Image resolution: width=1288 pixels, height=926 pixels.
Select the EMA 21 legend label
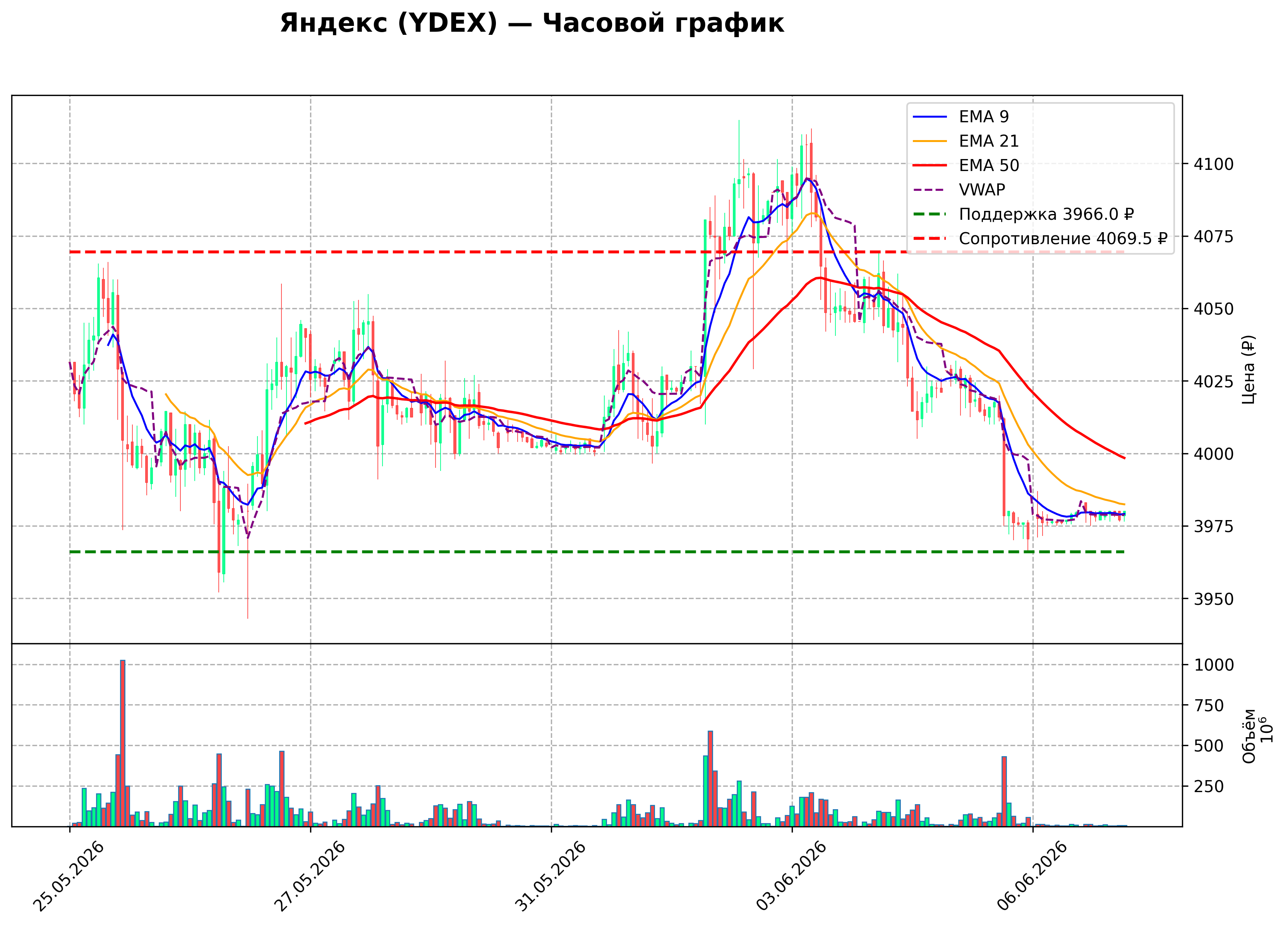pyautogui.click(x=989, y=141)
